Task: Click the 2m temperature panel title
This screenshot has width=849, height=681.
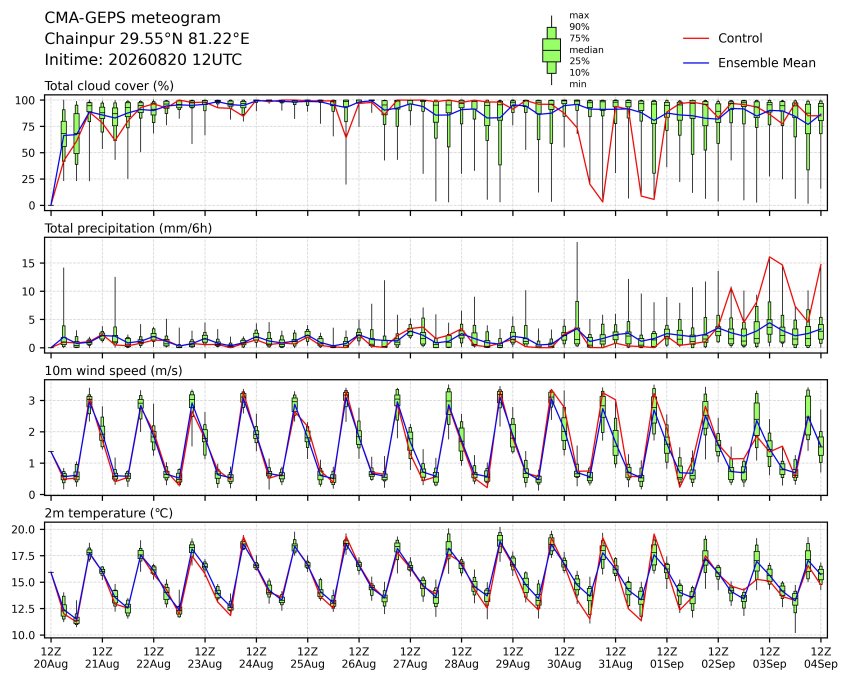Action: 108,513
